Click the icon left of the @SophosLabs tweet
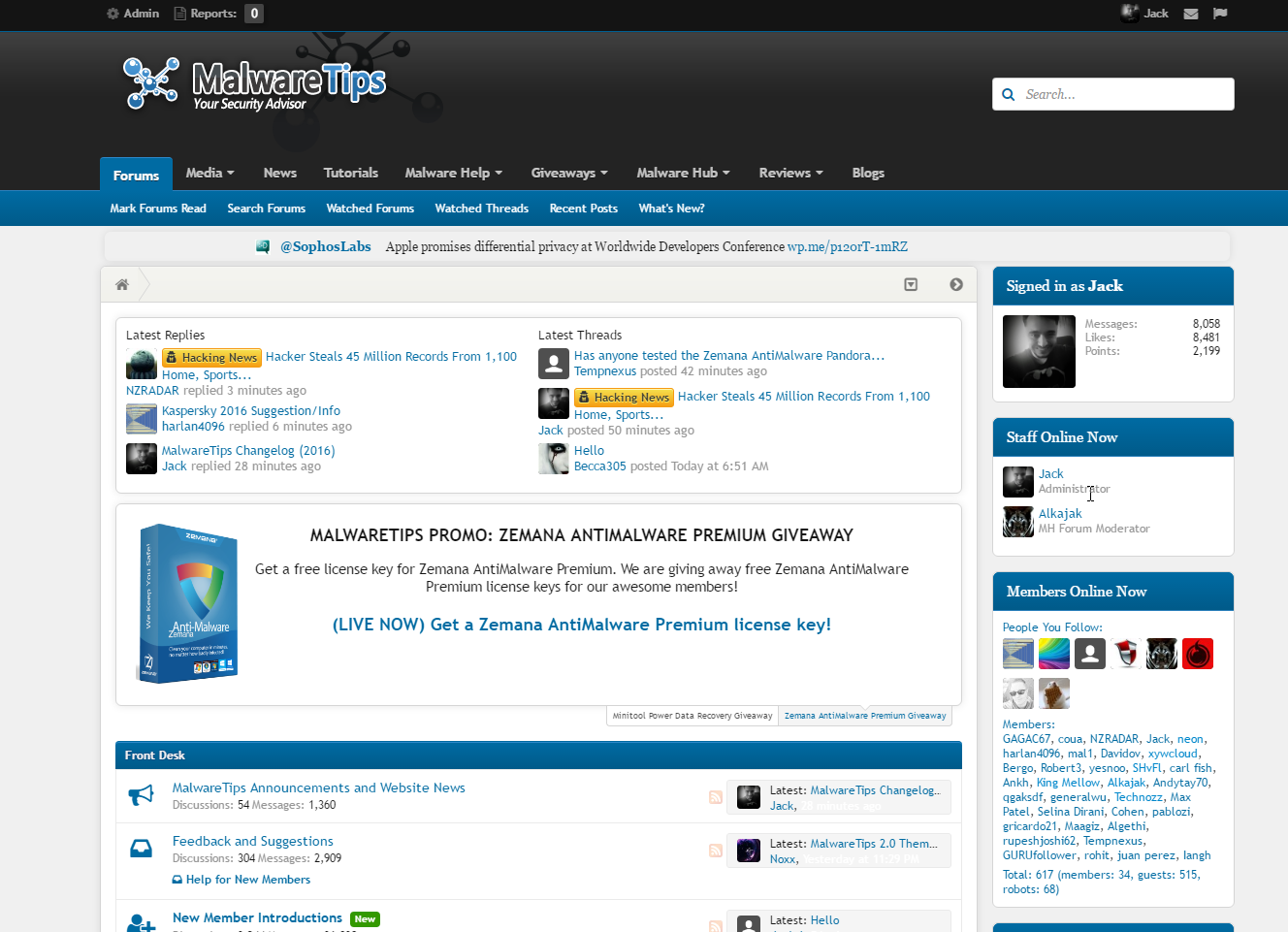 point(263,246)
